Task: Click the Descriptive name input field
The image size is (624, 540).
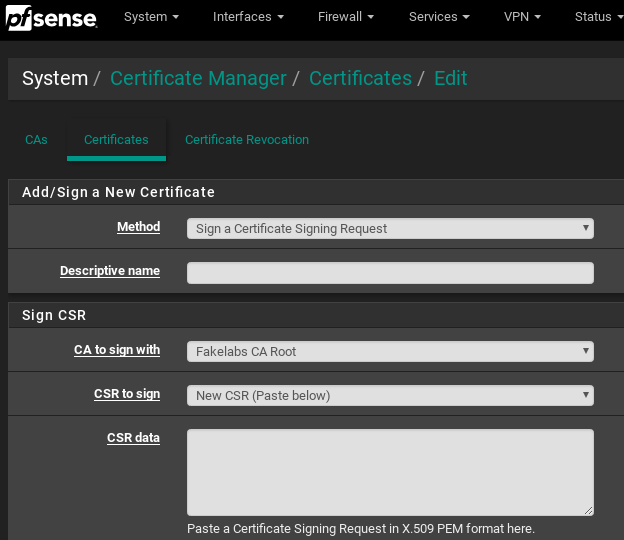Action: pyautogui.click(x=390, y=272)
